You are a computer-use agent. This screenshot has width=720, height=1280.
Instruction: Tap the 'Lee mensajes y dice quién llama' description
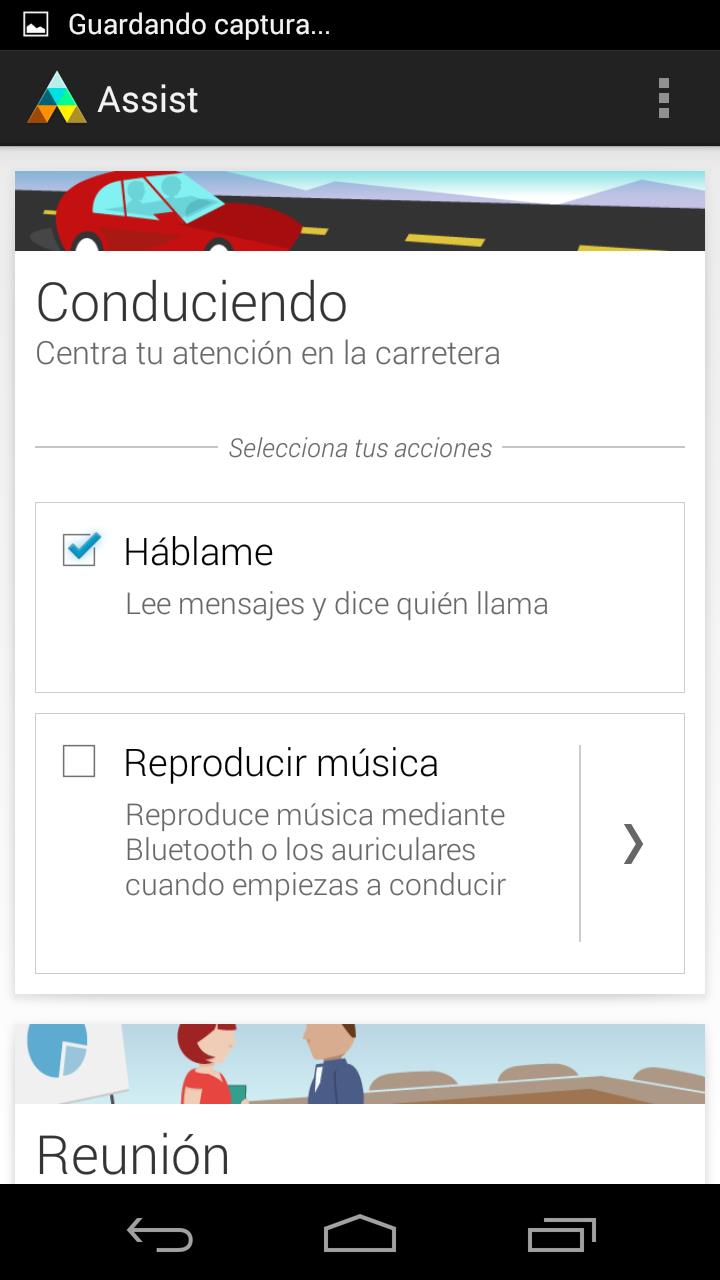pyautogui.click(x=336, y=604)
